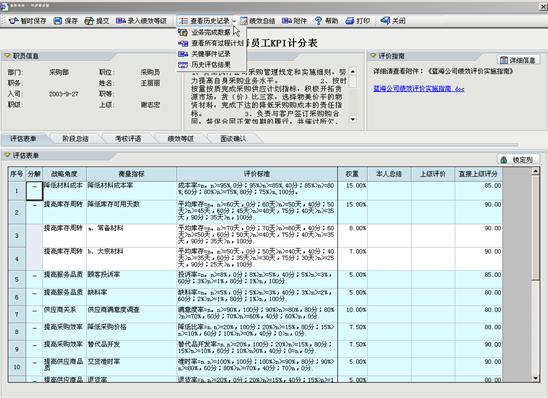Collapse the 评价指南 panel header
This screenshot has width=548, height=398.
pyautogui.click(x=373, y=56)
